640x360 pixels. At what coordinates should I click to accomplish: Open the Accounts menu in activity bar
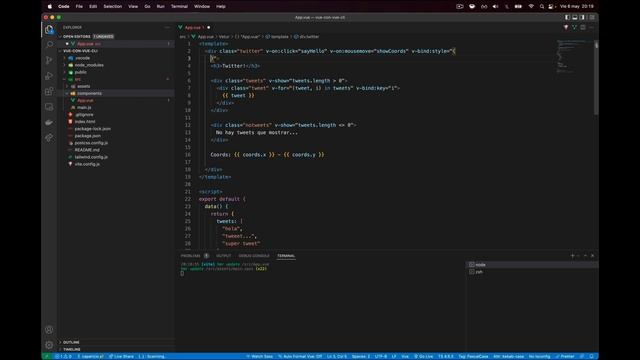click(49, 330)
